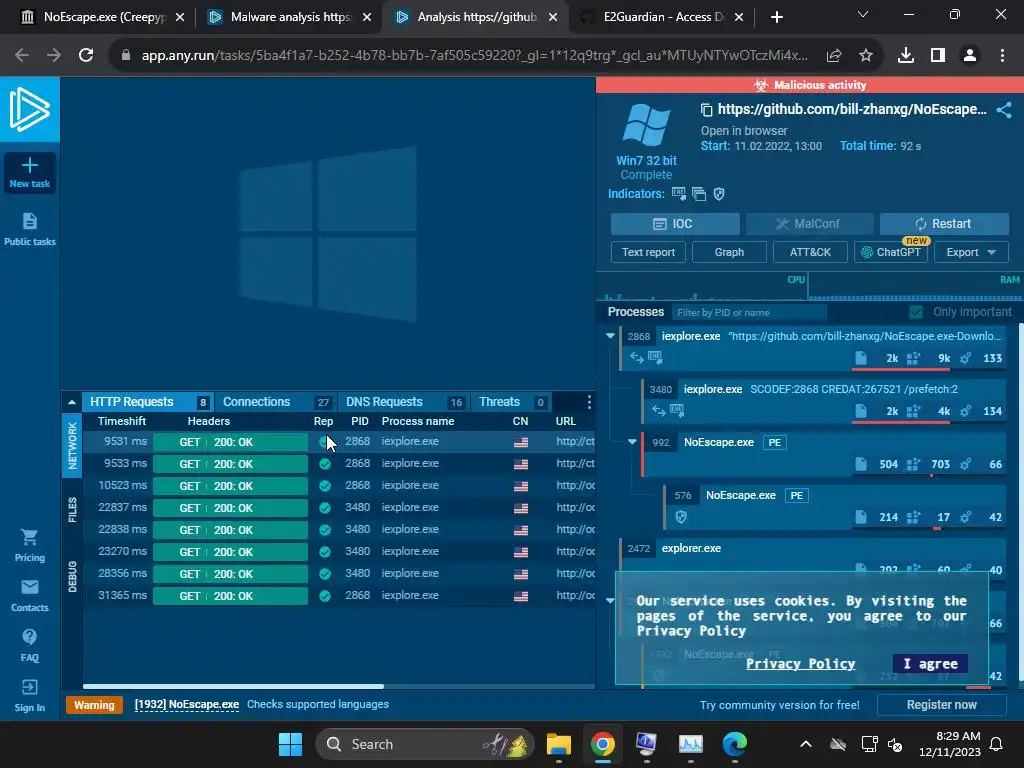Screen dimensions: 1024x768
Task: Click the share icon beside URL
Action: 1004,110
